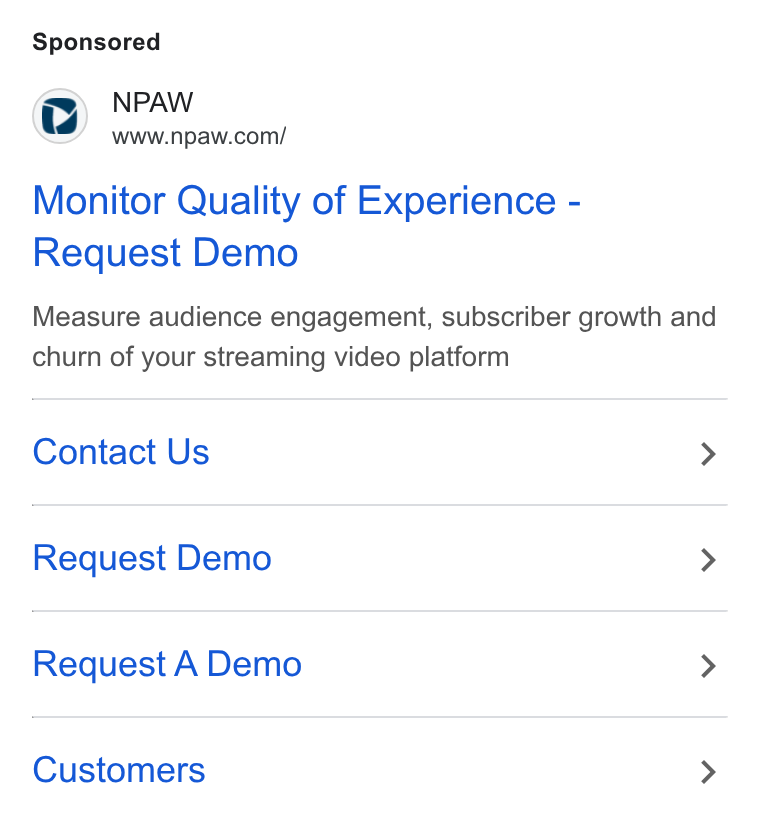Screen dimensions: 760x822
Task: Click the NPAW logo icon
Action: pyautogui.click(x=60, y=116)
